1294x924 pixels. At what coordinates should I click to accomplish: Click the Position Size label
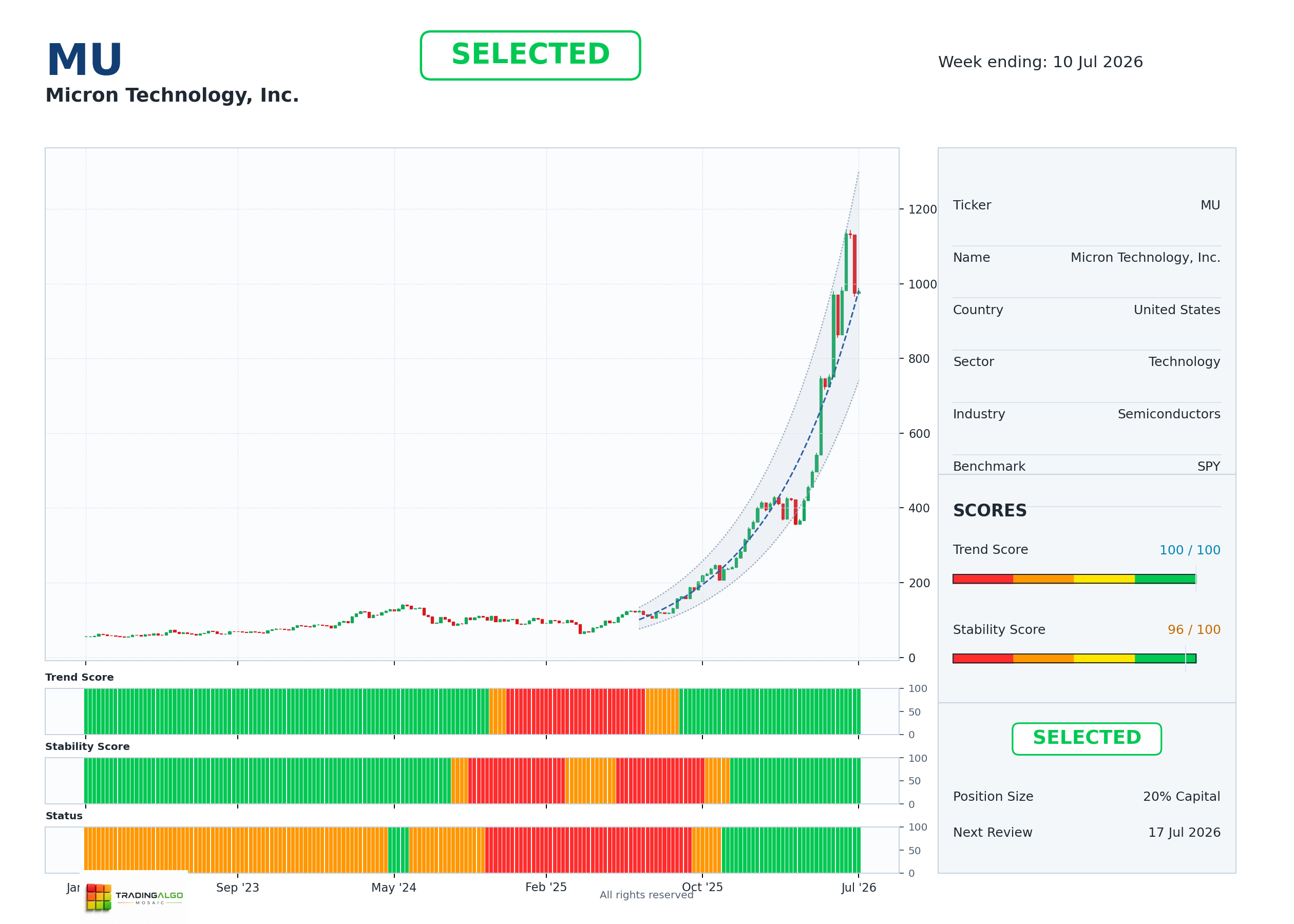pyautogui.click(x=993, y=797)
